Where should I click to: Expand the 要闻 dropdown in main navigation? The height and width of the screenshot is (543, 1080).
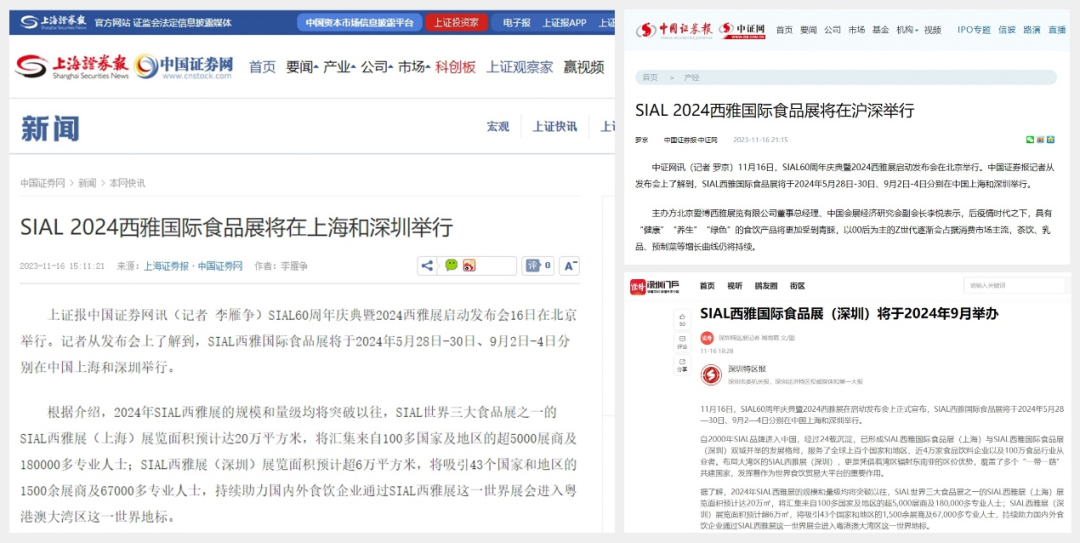click(x=302, y=67)
